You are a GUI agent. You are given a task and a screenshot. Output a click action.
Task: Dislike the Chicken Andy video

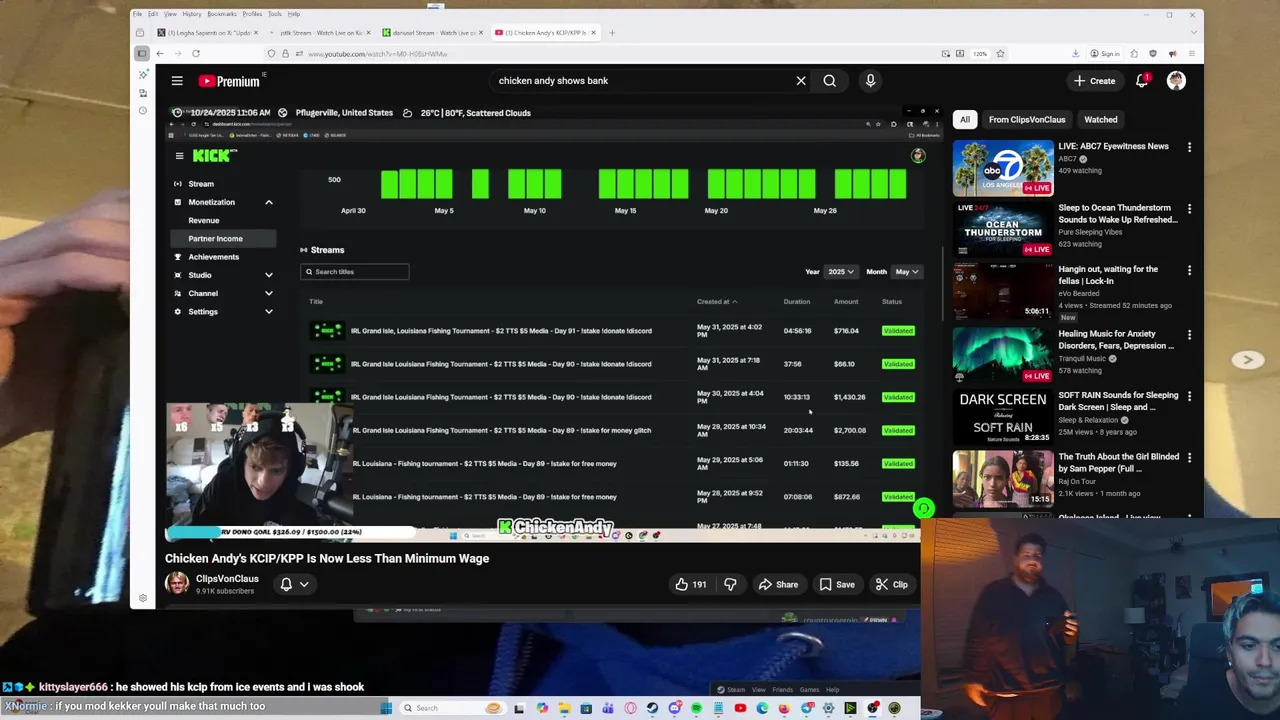tap(730, 584)
